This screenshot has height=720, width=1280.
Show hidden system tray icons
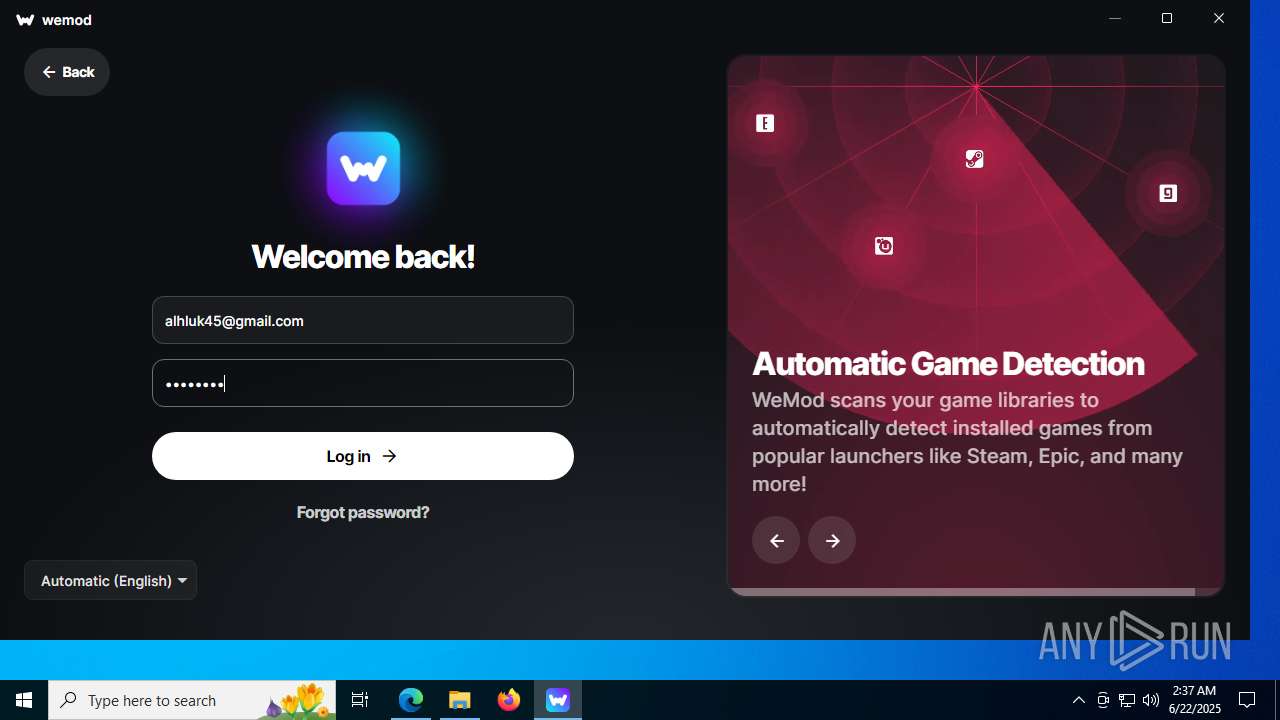coord(1079,700)
